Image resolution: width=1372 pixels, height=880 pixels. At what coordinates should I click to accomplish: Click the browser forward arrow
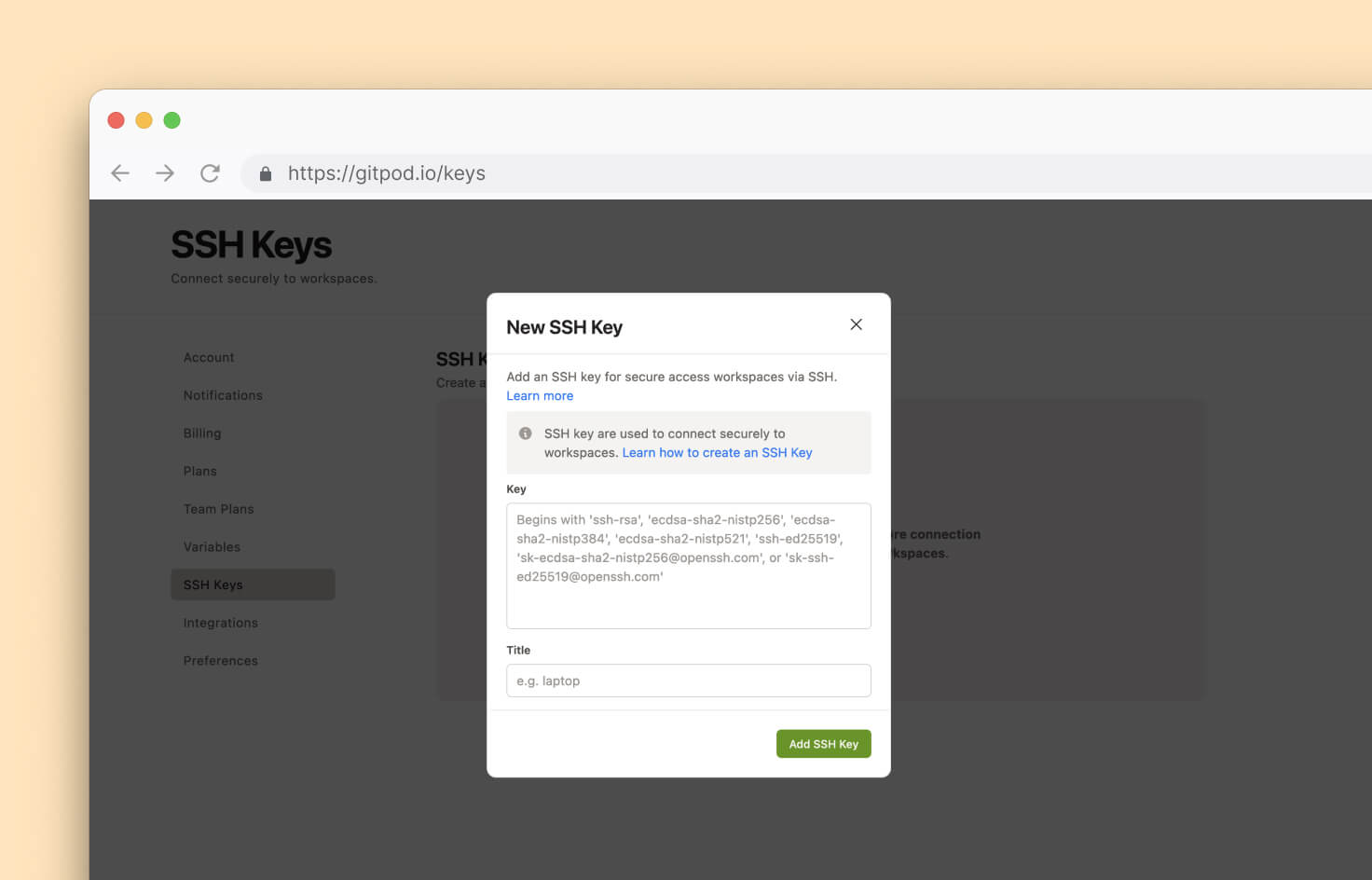(165, 173)
